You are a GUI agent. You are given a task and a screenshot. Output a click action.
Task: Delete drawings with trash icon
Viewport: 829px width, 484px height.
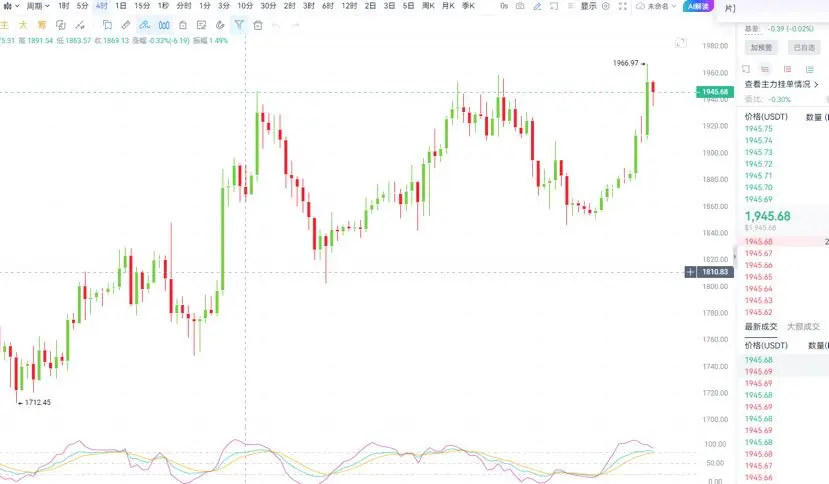click(258, 25)
